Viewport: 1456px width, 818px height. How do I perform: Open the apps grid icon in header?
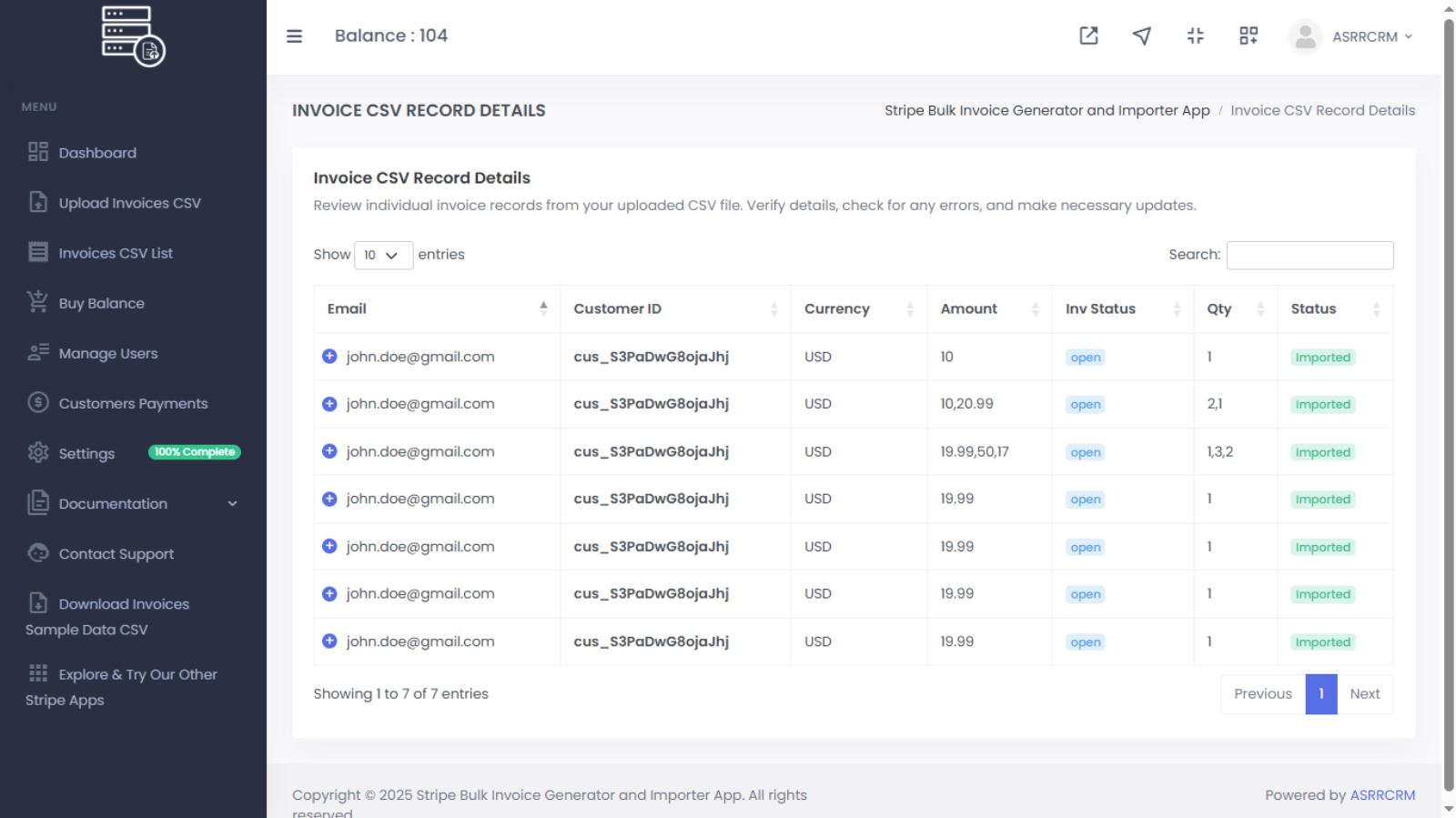tap(1249, 36)
